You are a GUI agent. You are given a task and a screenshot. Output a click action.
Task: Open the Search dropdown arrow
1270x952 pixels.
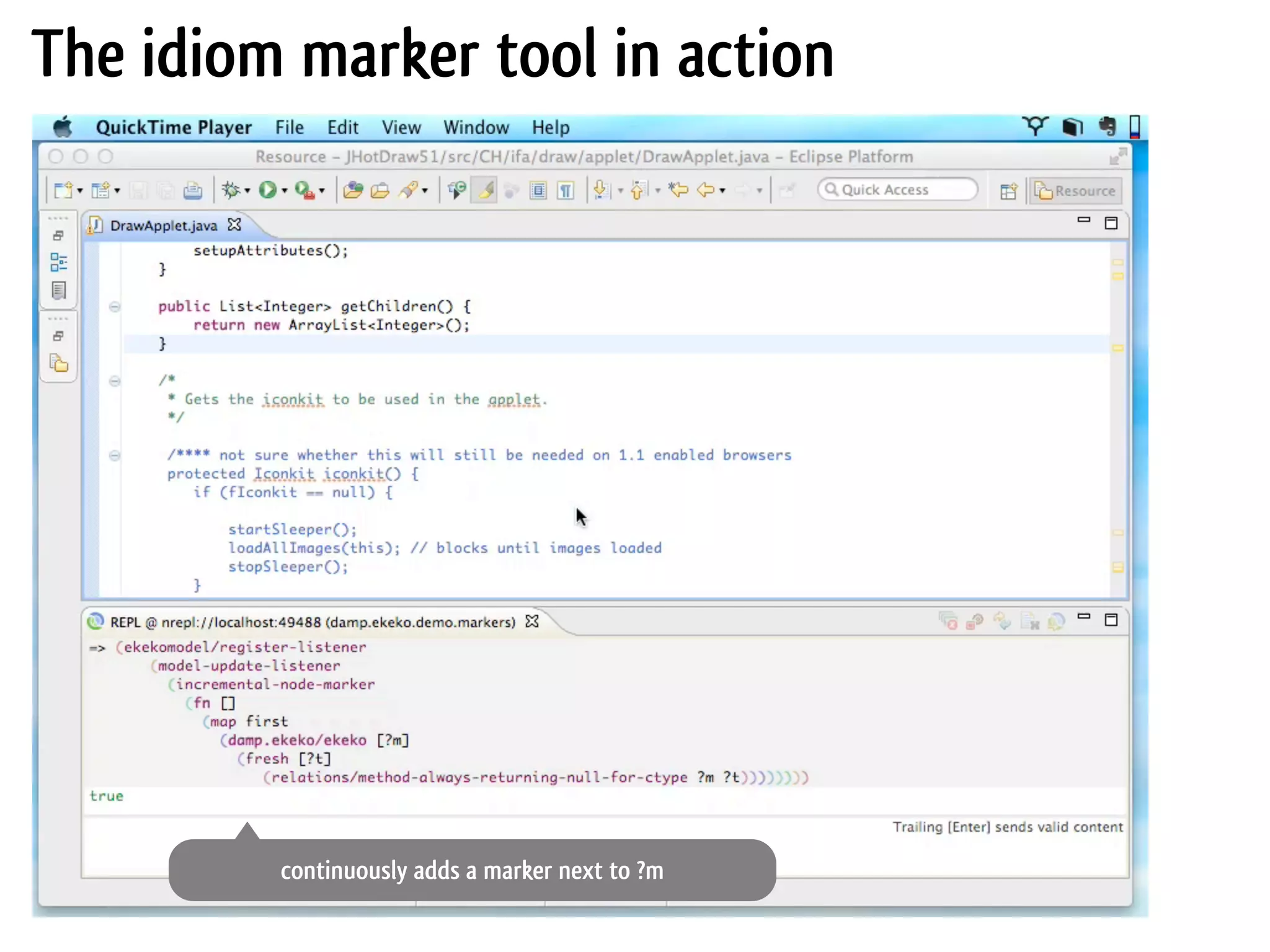click(425, 191)
